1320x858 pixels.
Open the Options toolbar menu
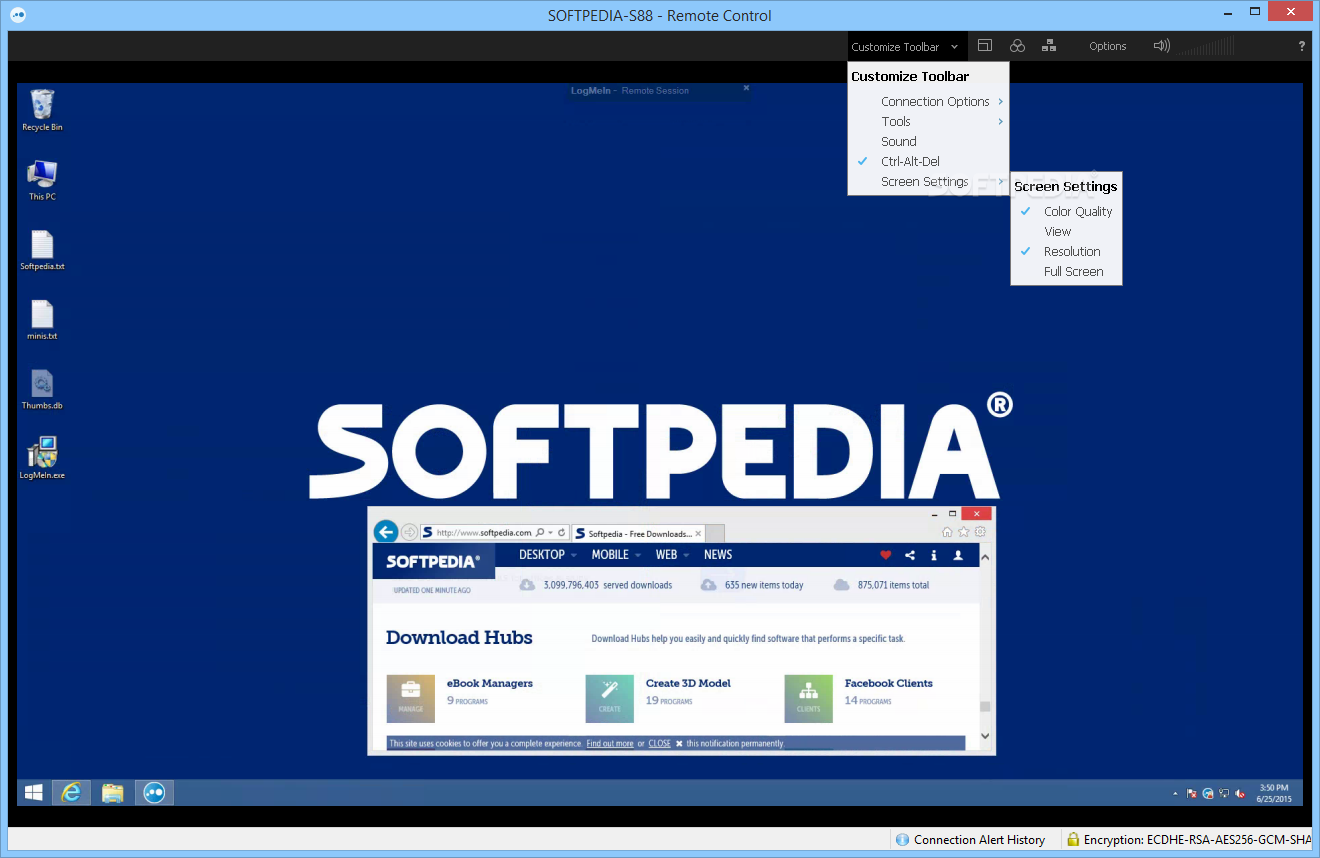point(1108,47)
